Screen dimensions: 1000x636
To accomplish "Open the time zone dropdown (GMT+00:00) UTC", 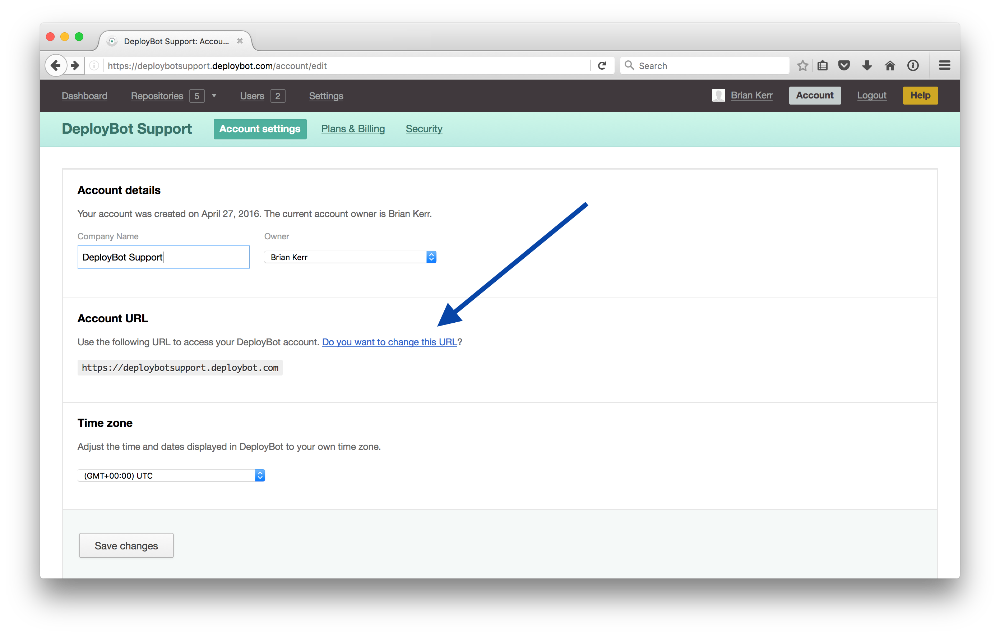I will pyautogui.click(x=171, y=476).
